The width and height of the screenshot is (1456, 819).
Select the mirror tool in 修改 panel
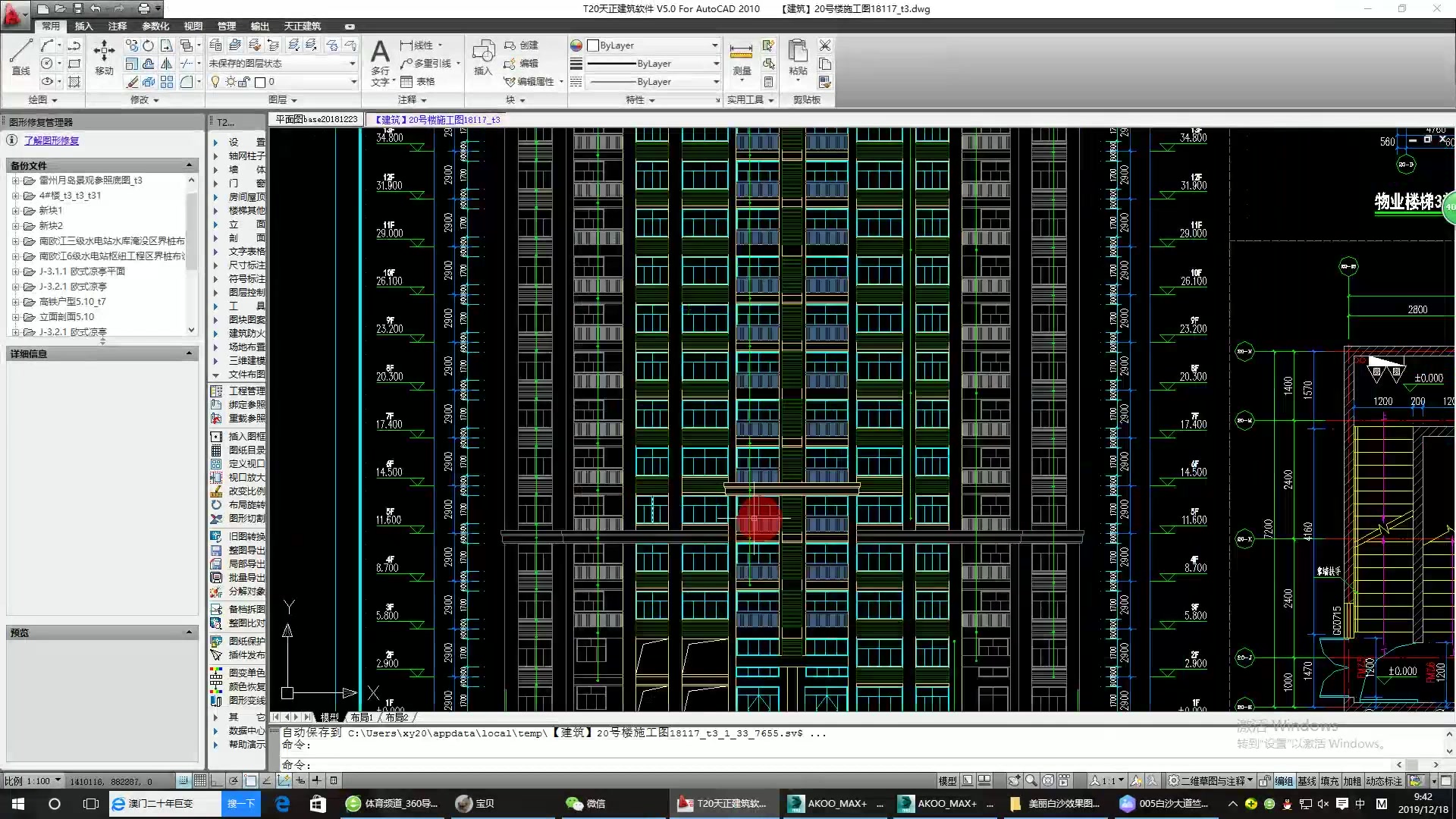click(x=166, y=64)
